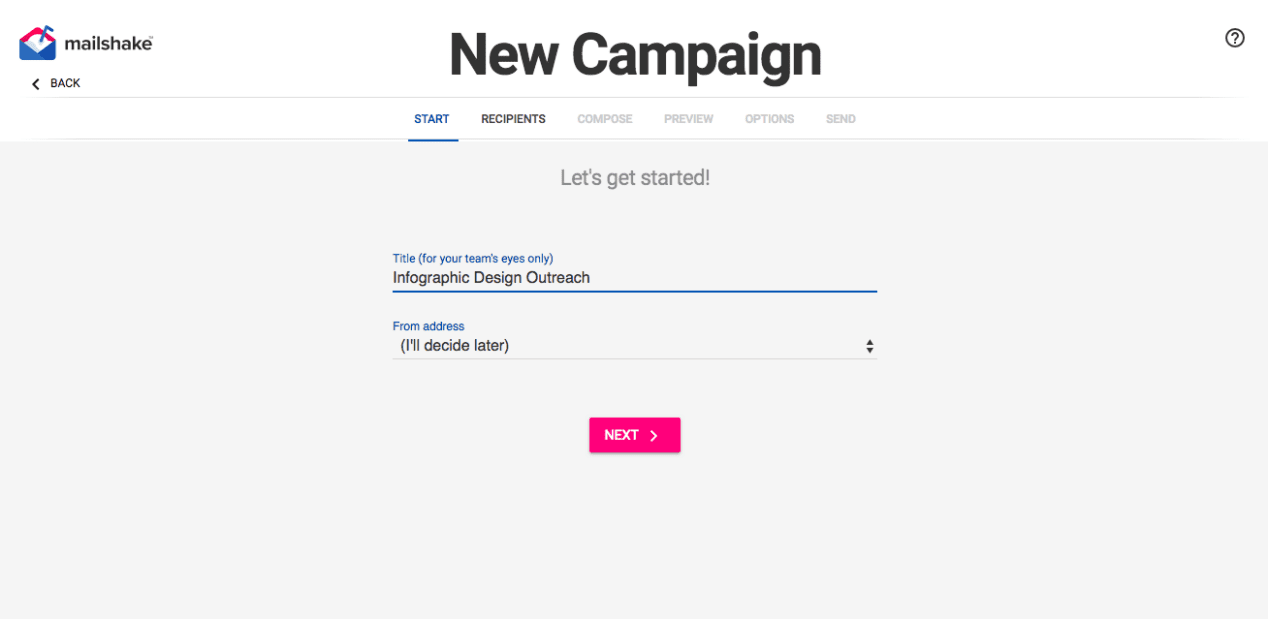The width and height of the screenshot is (1268, 619).
Task: Open the SEND tab
Action: click(x=840, y=119)
